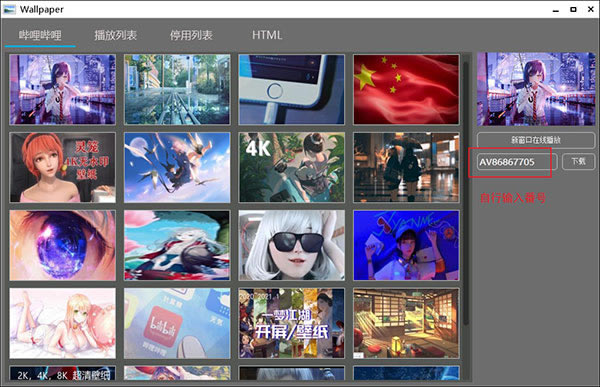
Task: Click the large preview image on right
Action: tap(536, 89)
